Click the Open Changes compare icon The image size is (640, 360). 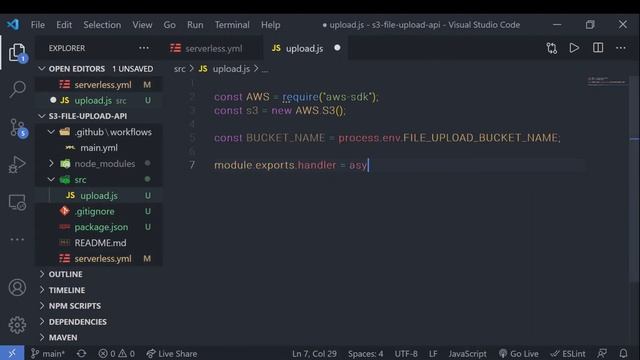pos(552,48)
